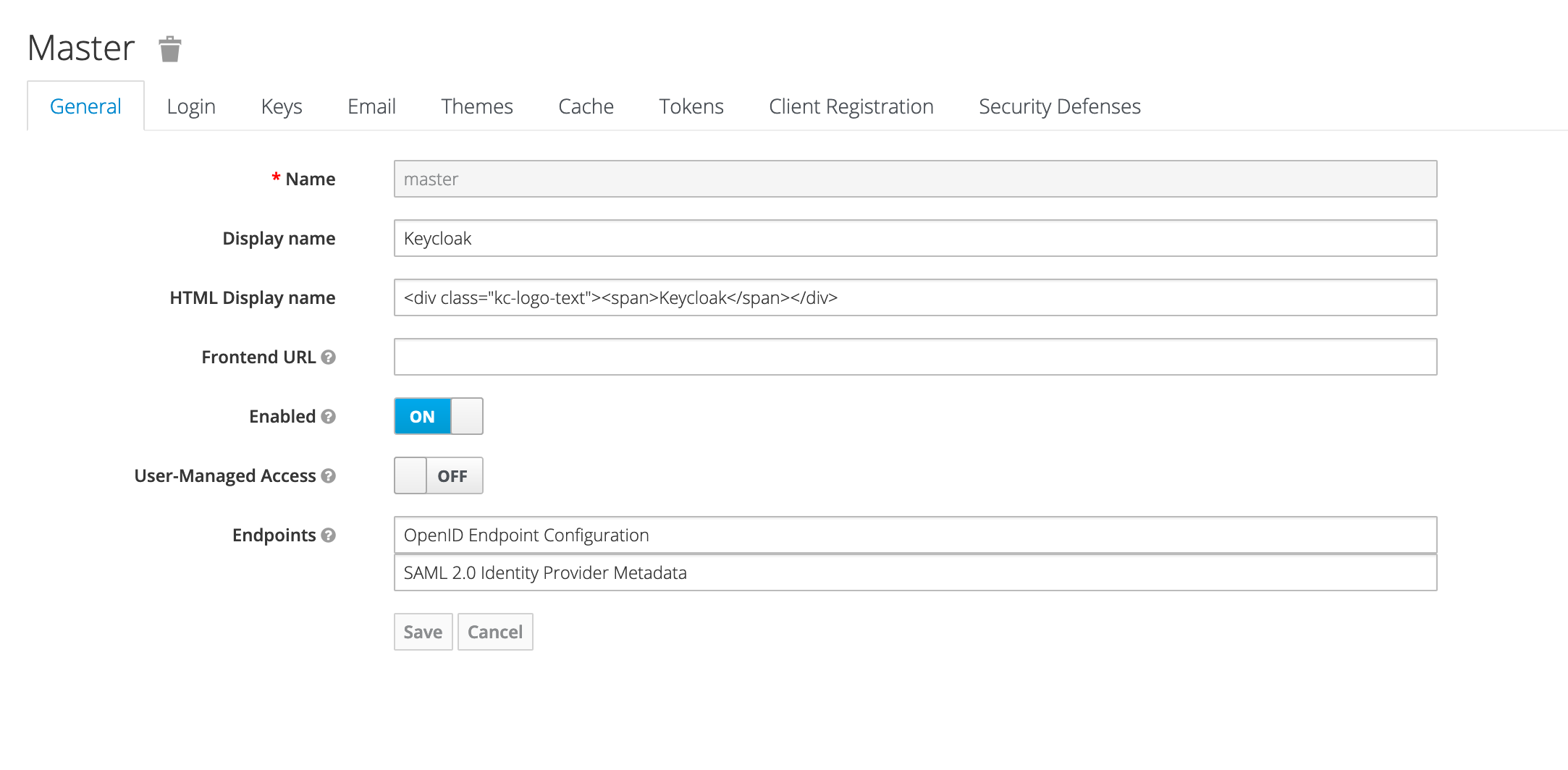Open the Keys tab

click(x=282, y=107)
